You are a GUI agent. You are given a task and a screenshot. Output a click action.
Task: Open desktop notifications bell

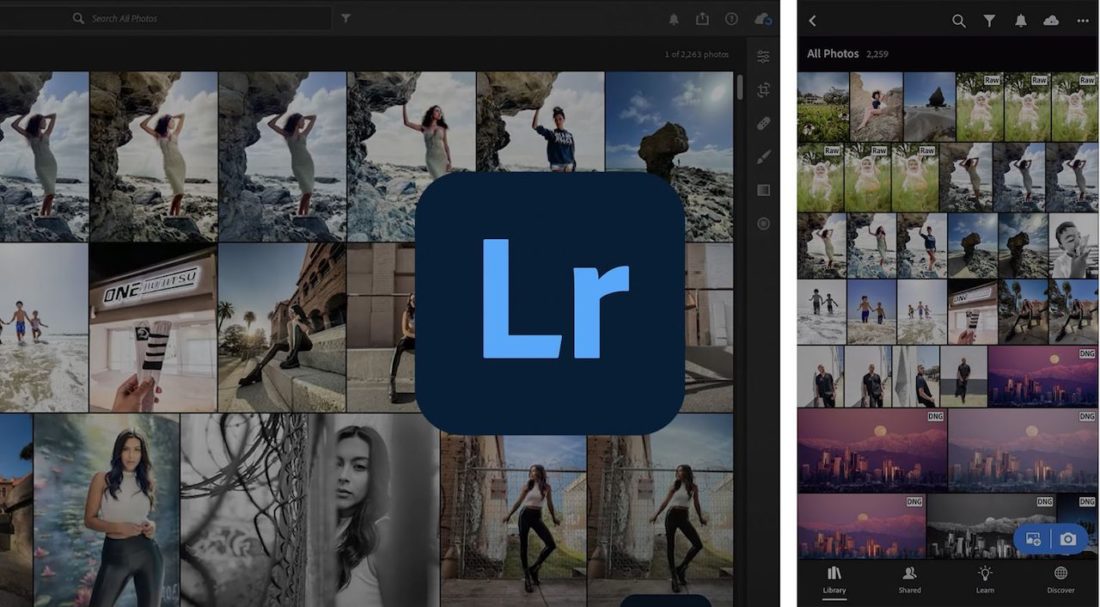pos(673,19)
